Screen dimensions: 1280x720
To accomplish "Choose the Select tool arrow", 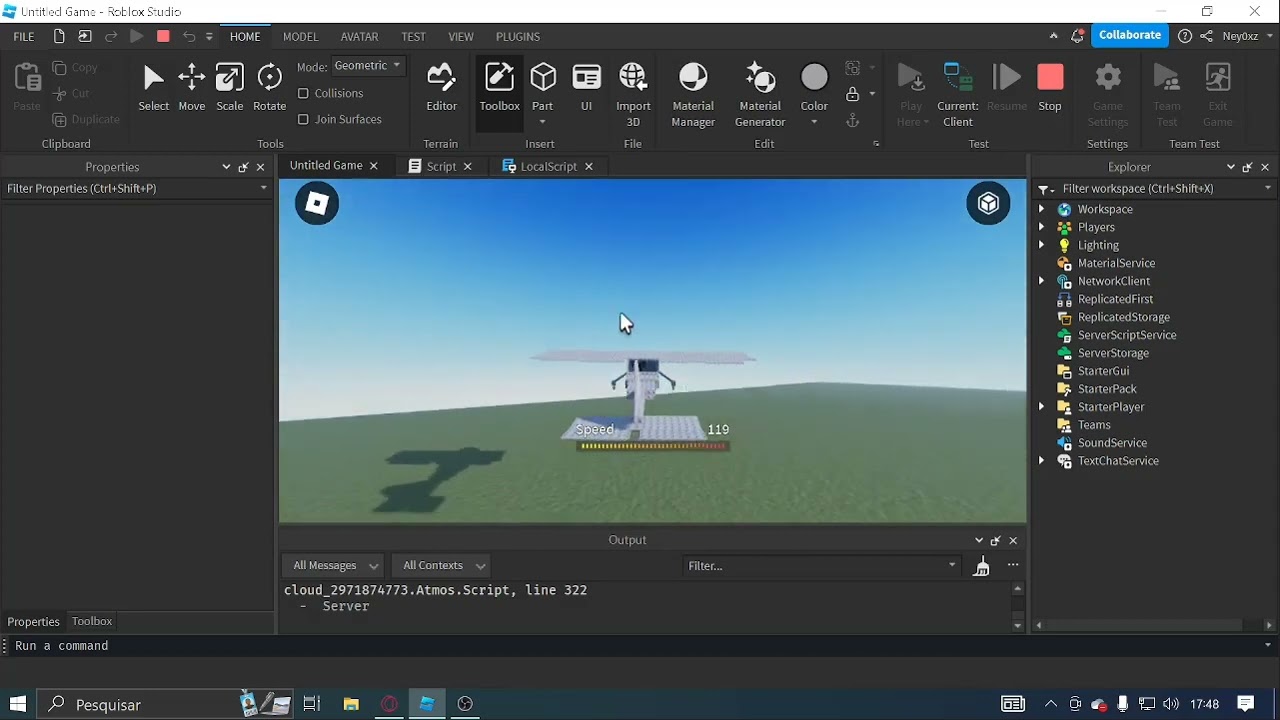I will pyautogui.click(x=153, y=87).
